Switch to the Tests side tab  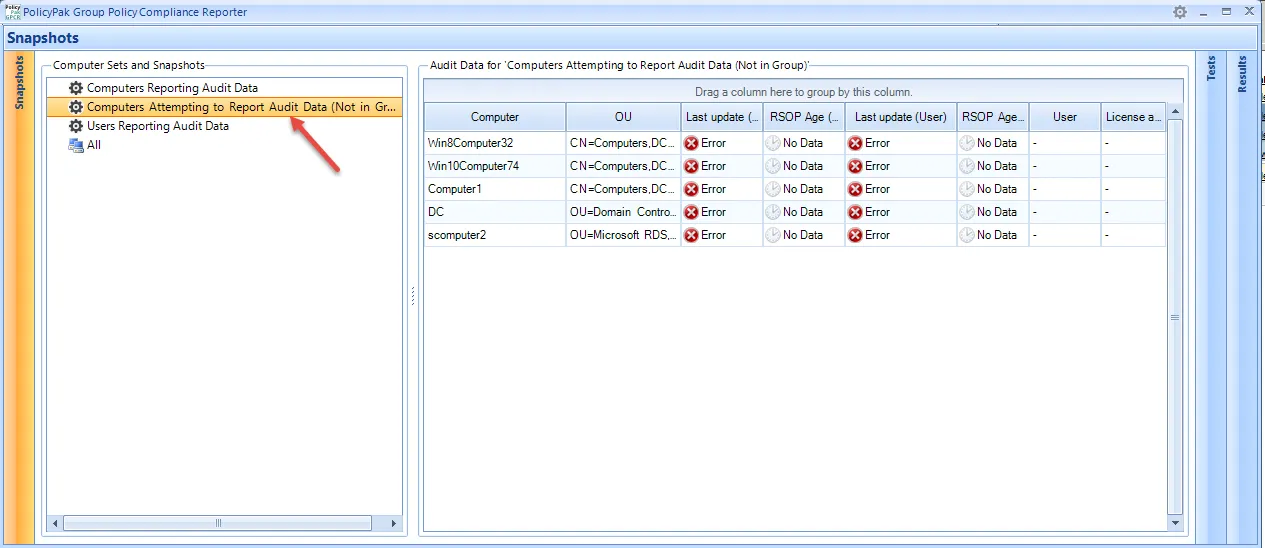click(x=1212, y=296)
